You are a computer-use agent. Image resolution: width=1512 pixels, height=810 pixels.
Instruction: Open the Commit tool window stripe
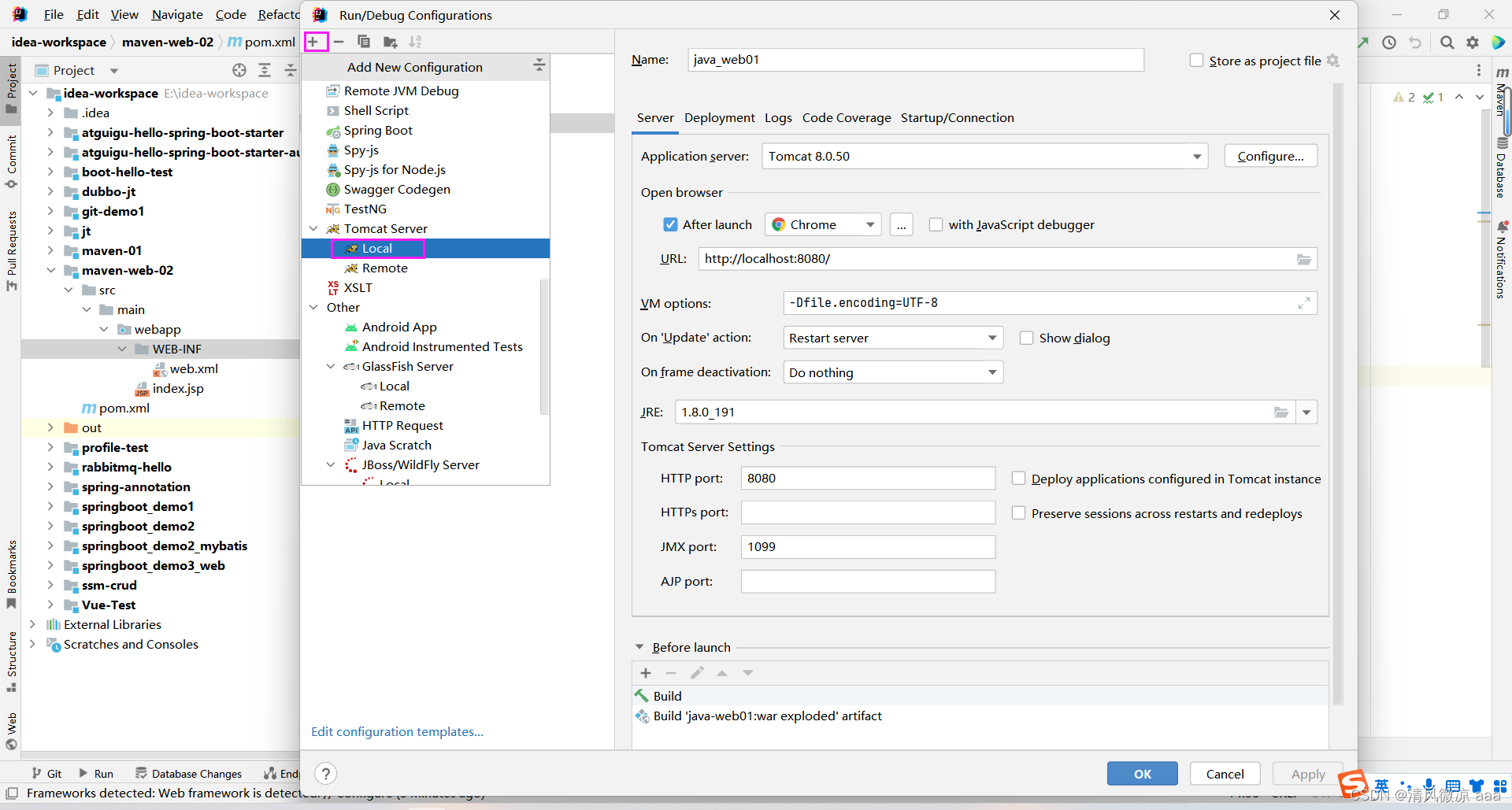pyautogui.click(x=11, y=162)
